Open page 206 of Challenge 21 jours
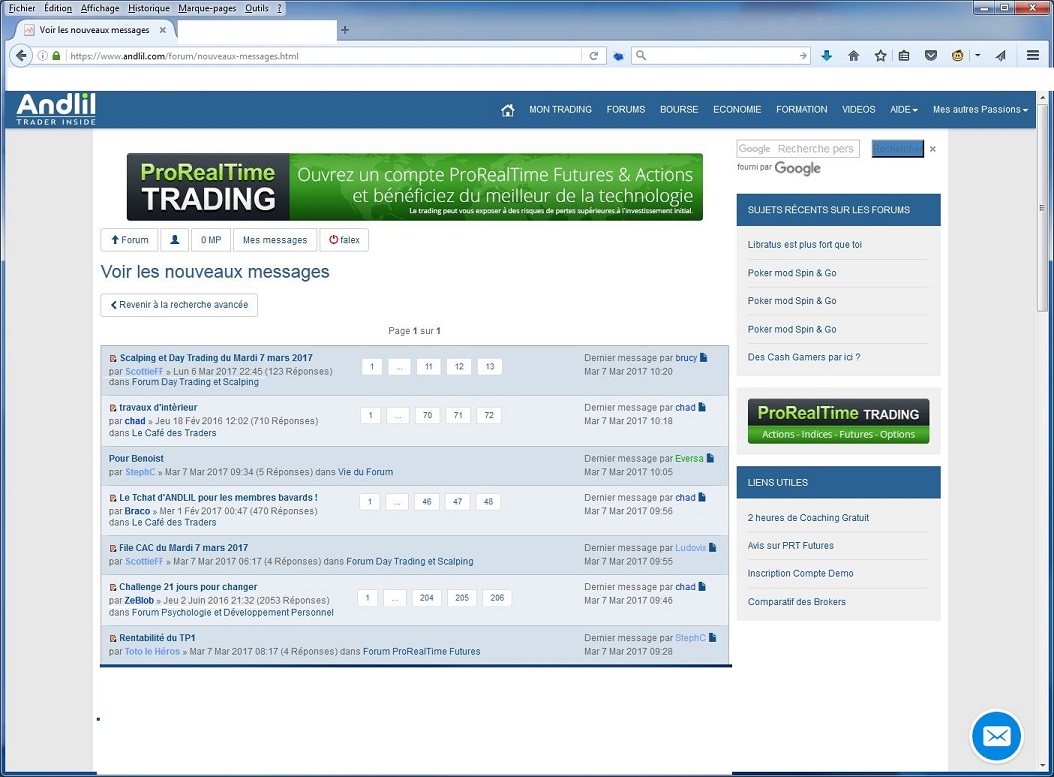This screenshot has height=777, width=1054. pyautogui.click(x=497, y=598)
